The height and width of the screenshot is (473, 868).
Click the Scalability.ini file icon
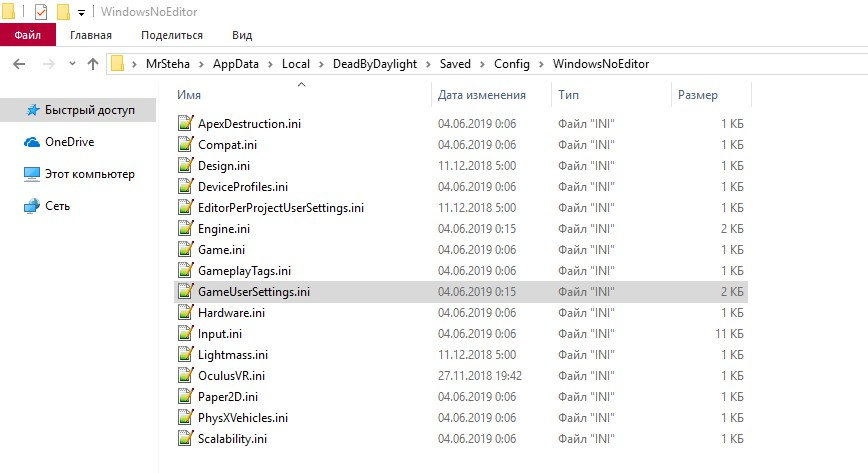coord(184,438)
